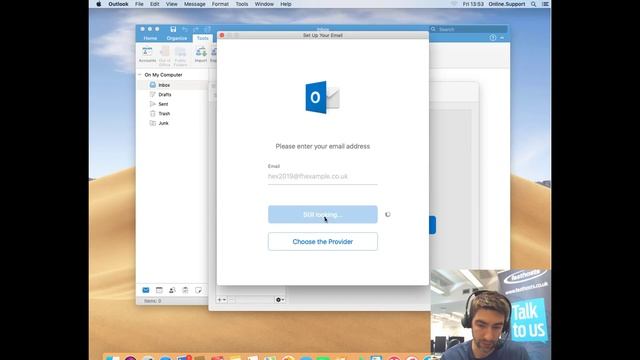The image size is (640, 360).
Task: Click the Outlook Search field
Action: (469, 29)
